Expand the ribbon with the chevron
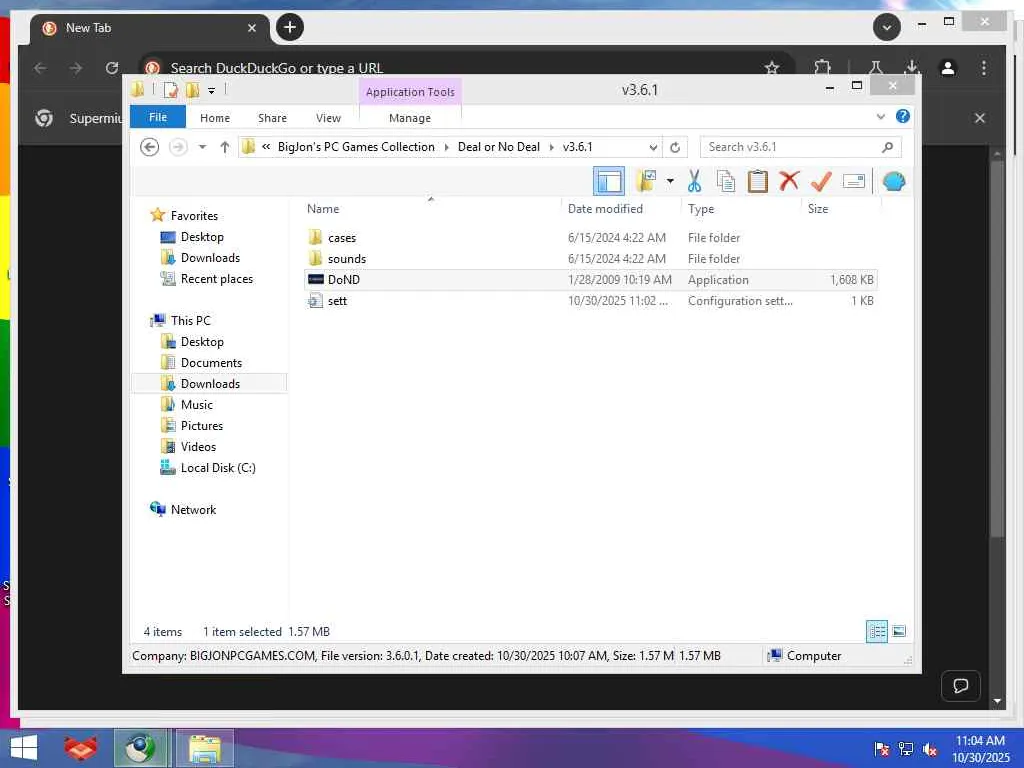 (880, 117)
